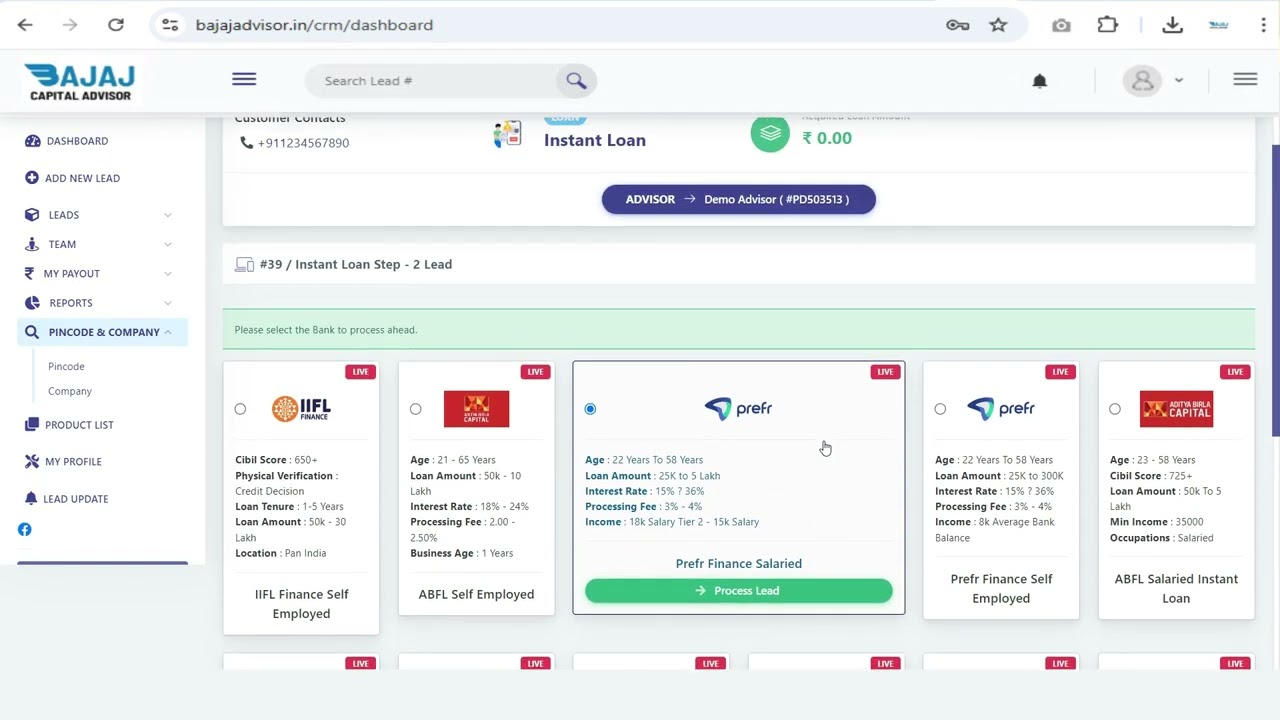Toggle sidebar with left hamburger icon
1280x720 pixels.
244,80
